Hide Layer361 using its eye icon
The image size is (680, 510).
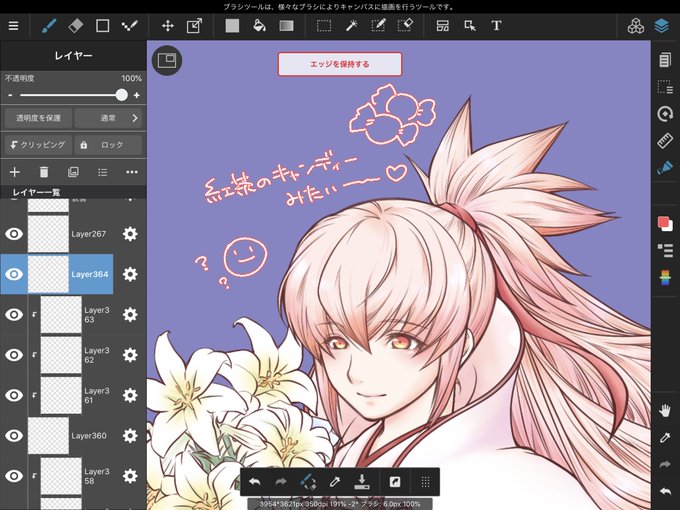(x=14, y=396)
